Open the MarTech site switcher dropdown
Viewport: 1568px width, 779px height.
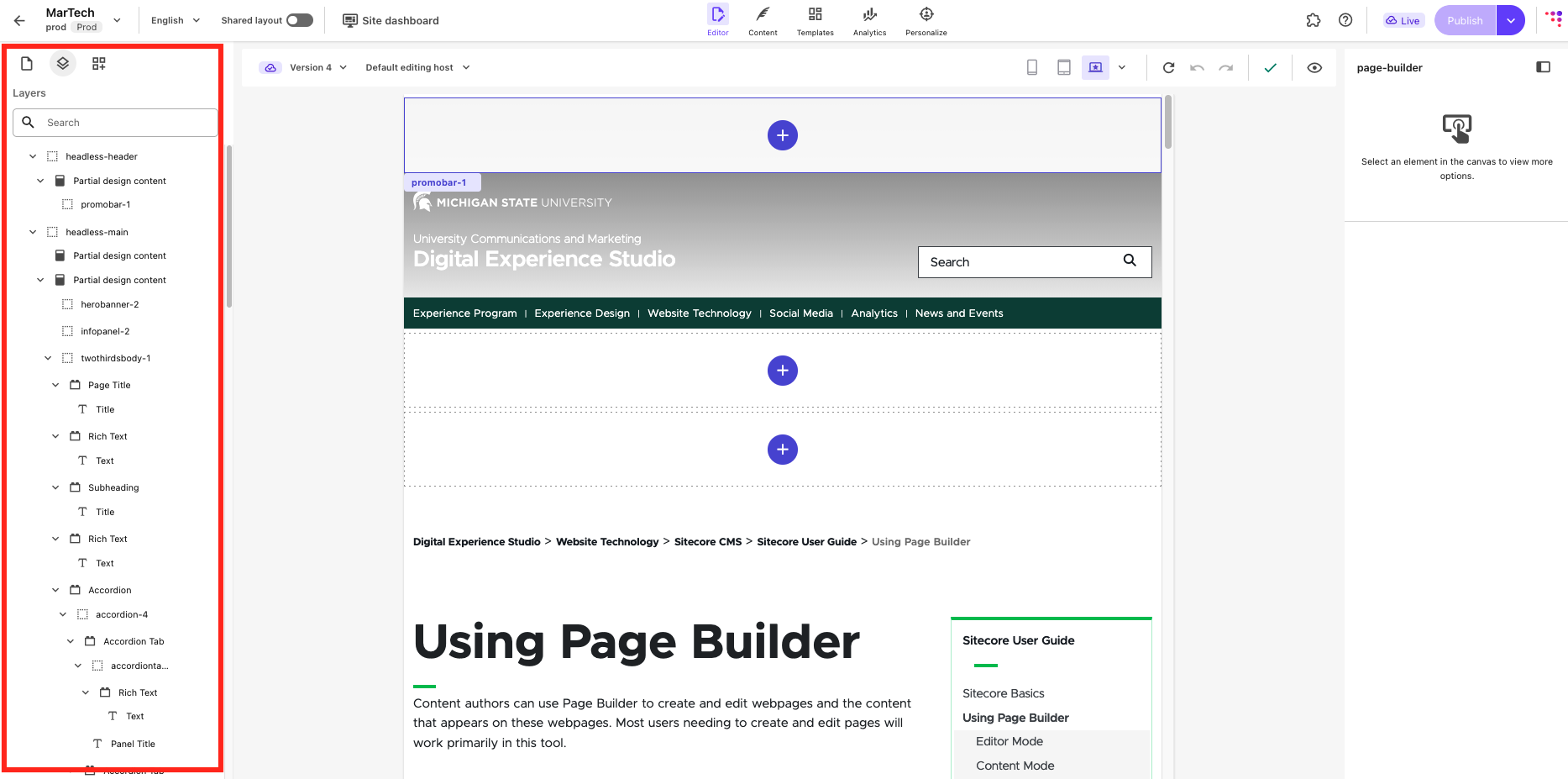(x=117, y=20)
